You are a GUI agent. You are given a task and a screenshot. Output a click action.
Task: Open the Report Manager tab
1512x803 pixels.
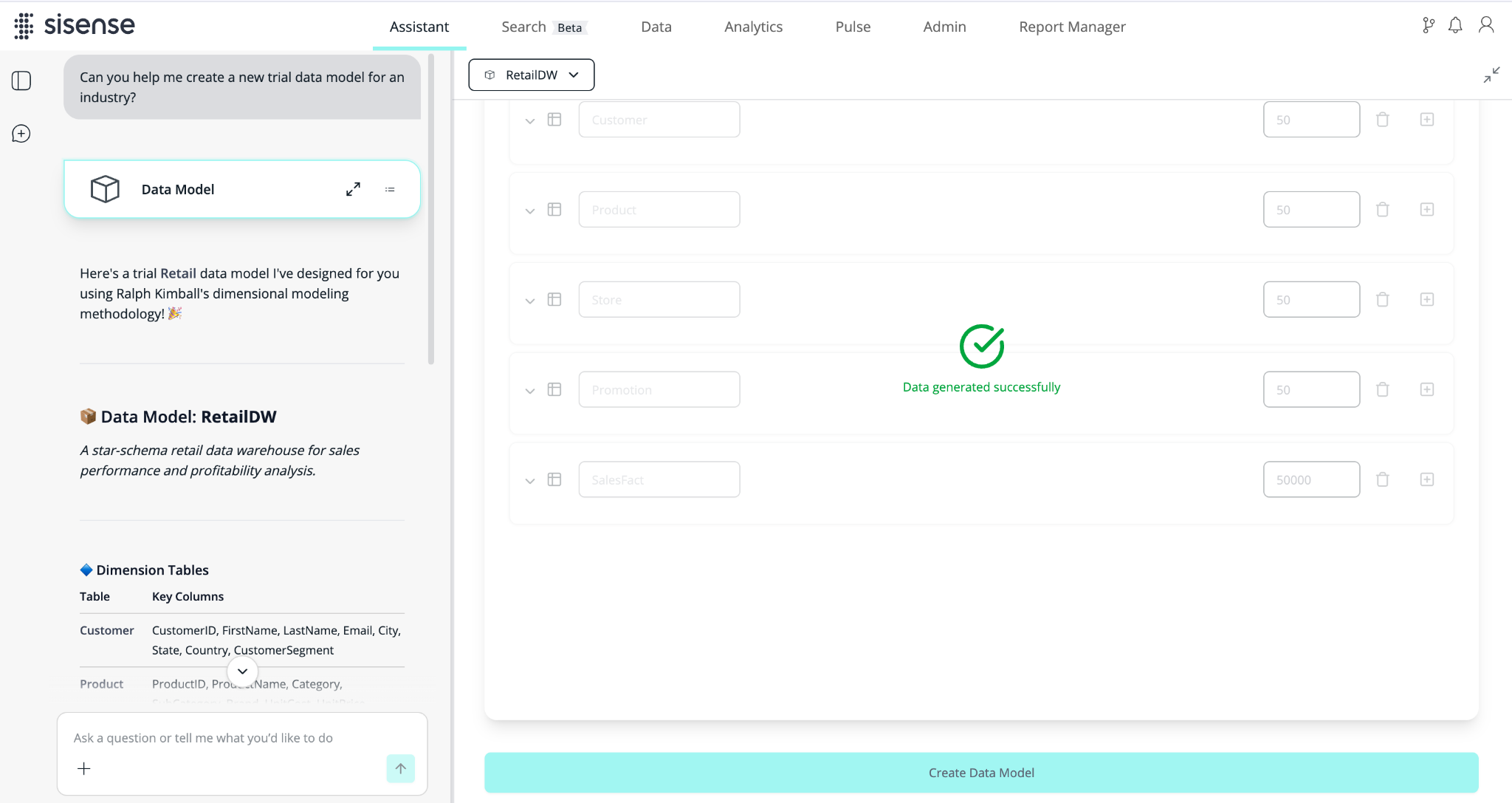tap(1072, 27)
